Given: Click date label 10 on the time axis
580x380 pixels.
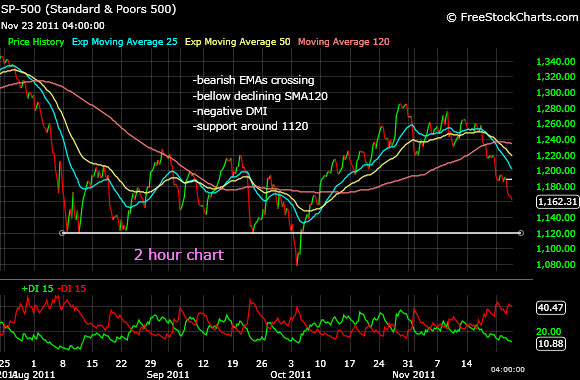Looking at the screenshot, I should tap(320, 364).
